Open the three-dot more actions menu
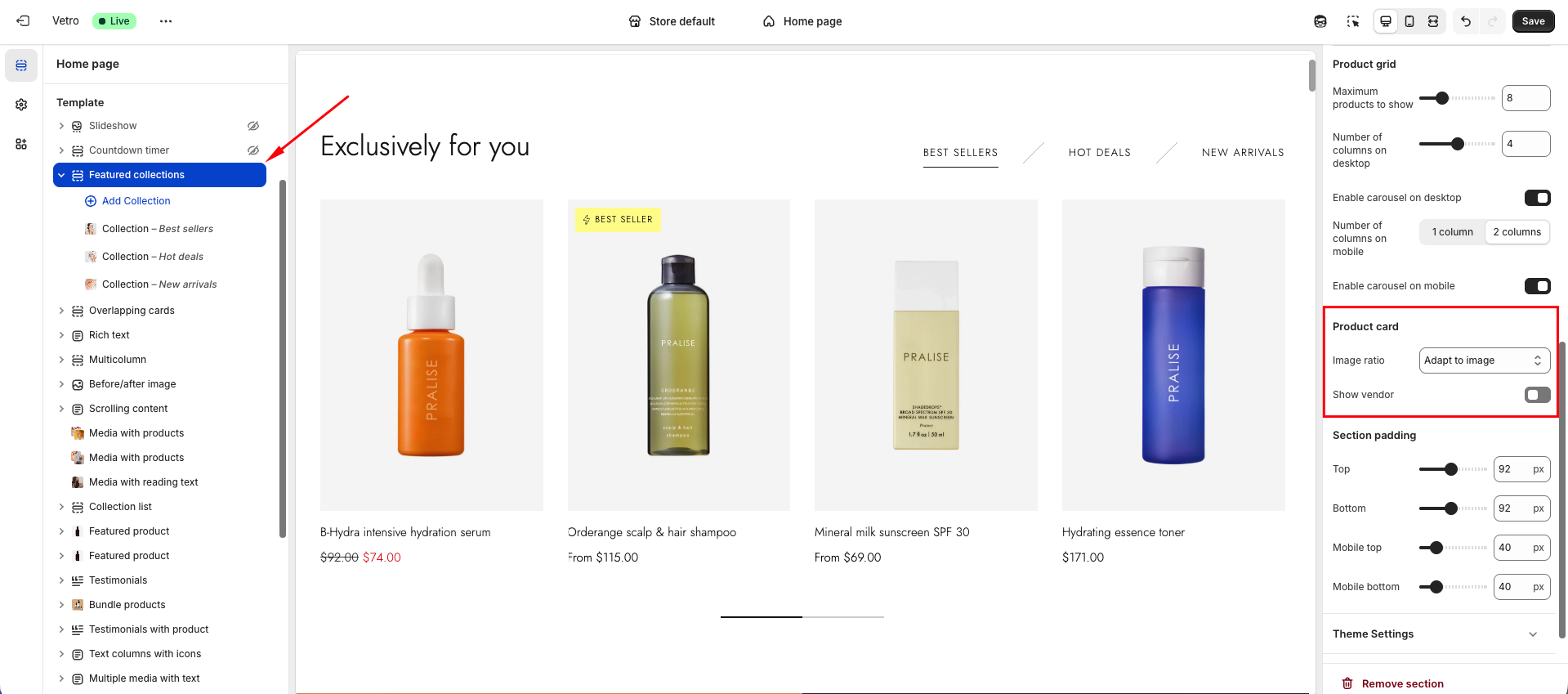 pos(166,21)
